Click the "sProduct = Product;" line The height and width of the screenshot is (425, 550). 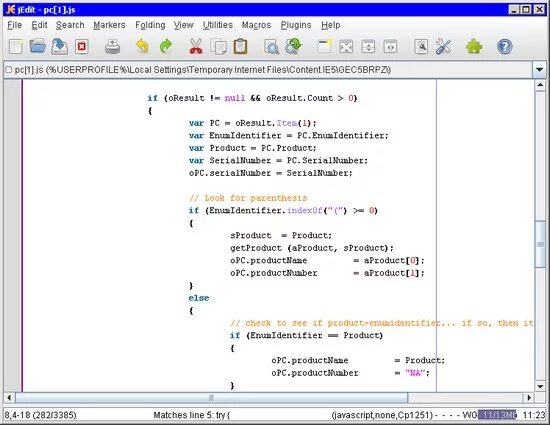pyautogui.click(x=281, y=236)
